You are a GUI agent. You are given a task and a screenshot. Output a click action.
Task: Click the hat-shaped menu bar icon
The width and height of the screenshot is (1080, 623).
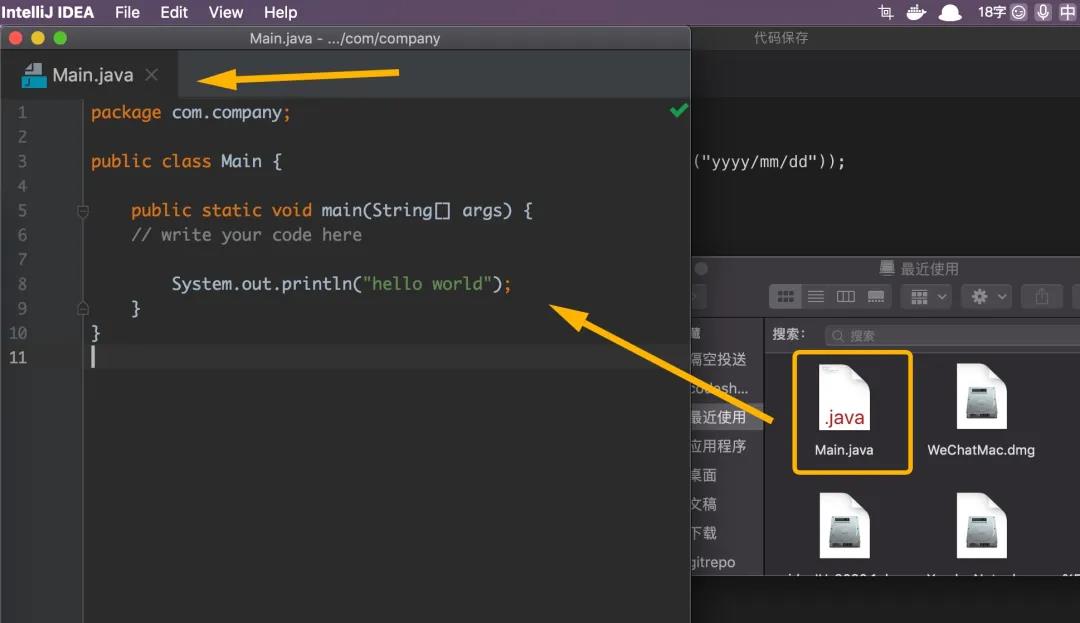951,12
